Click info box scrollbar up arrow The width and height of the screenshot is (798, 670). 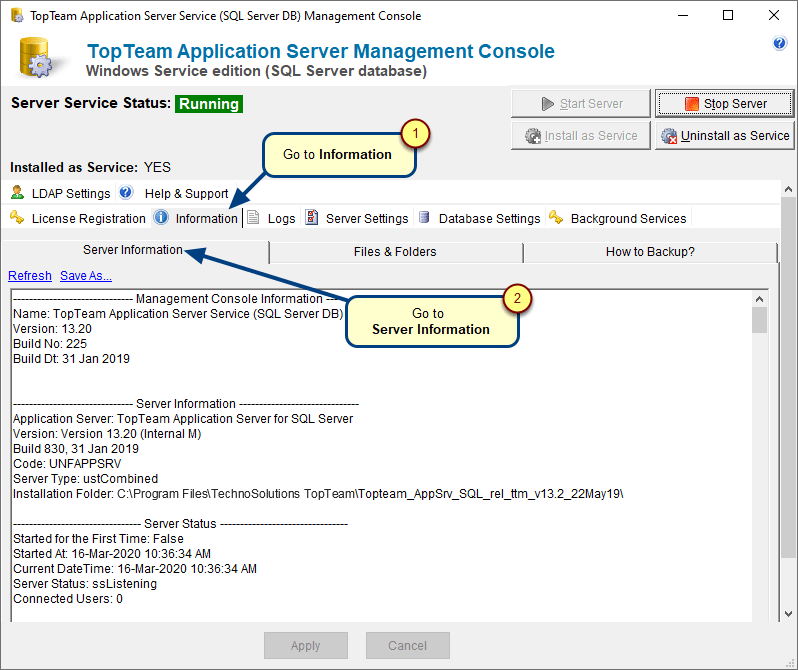click(759, 299)
